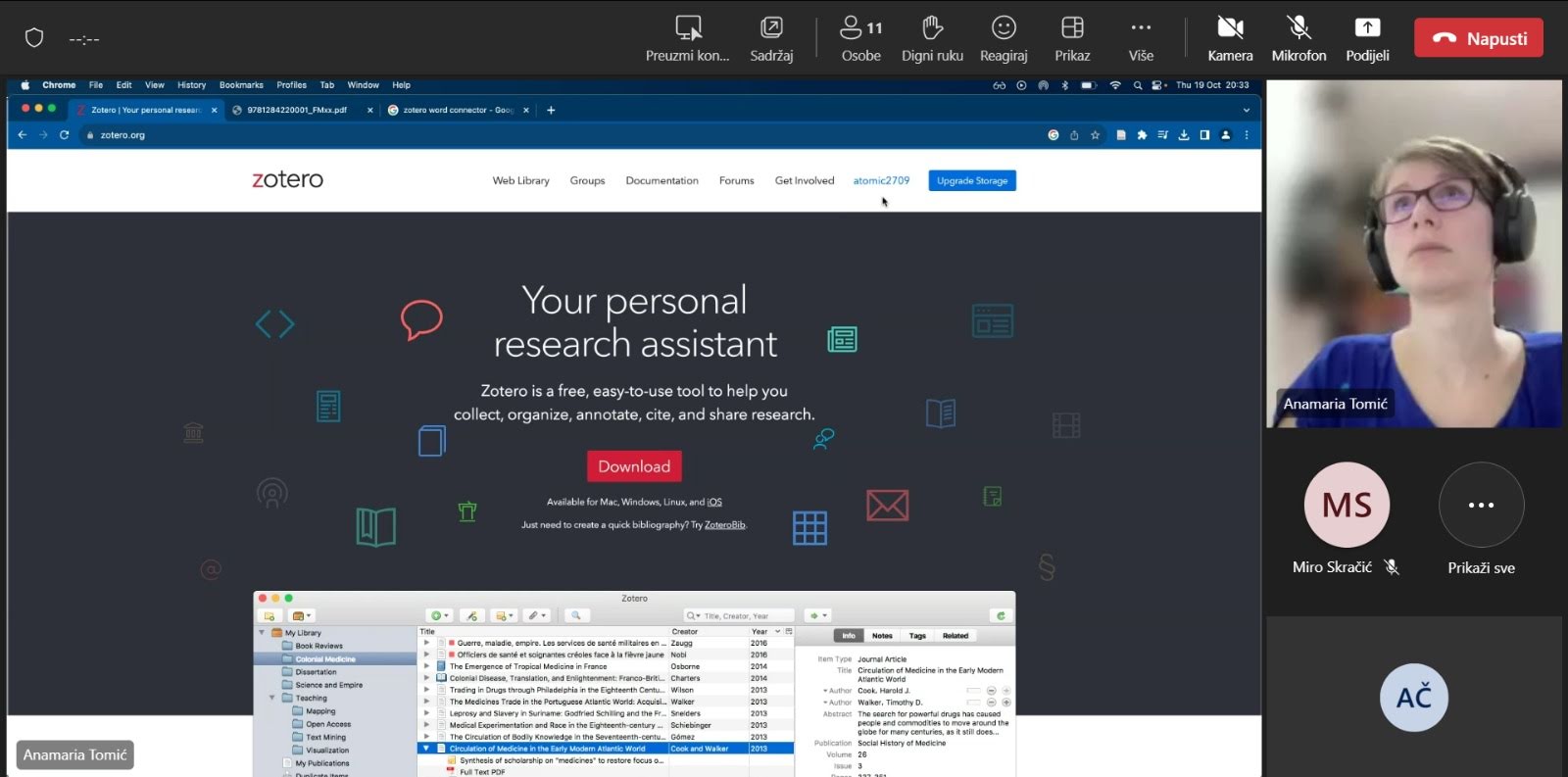1568x777 pixels.
Task: Close the zotero word connector tab
Action: coord(526,110)
